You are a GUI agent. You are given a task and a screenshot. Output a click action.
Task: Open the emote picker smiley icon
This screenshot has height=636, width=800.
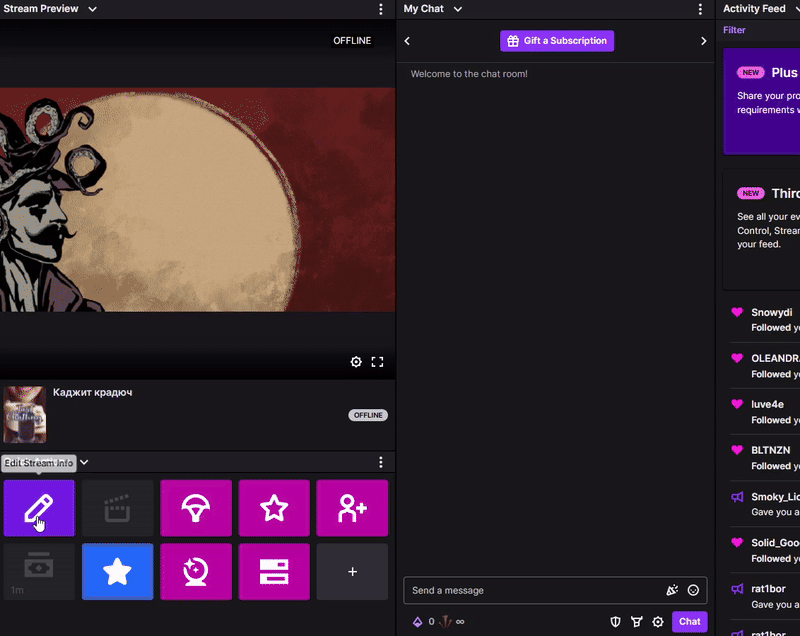(x=693, y=590)
